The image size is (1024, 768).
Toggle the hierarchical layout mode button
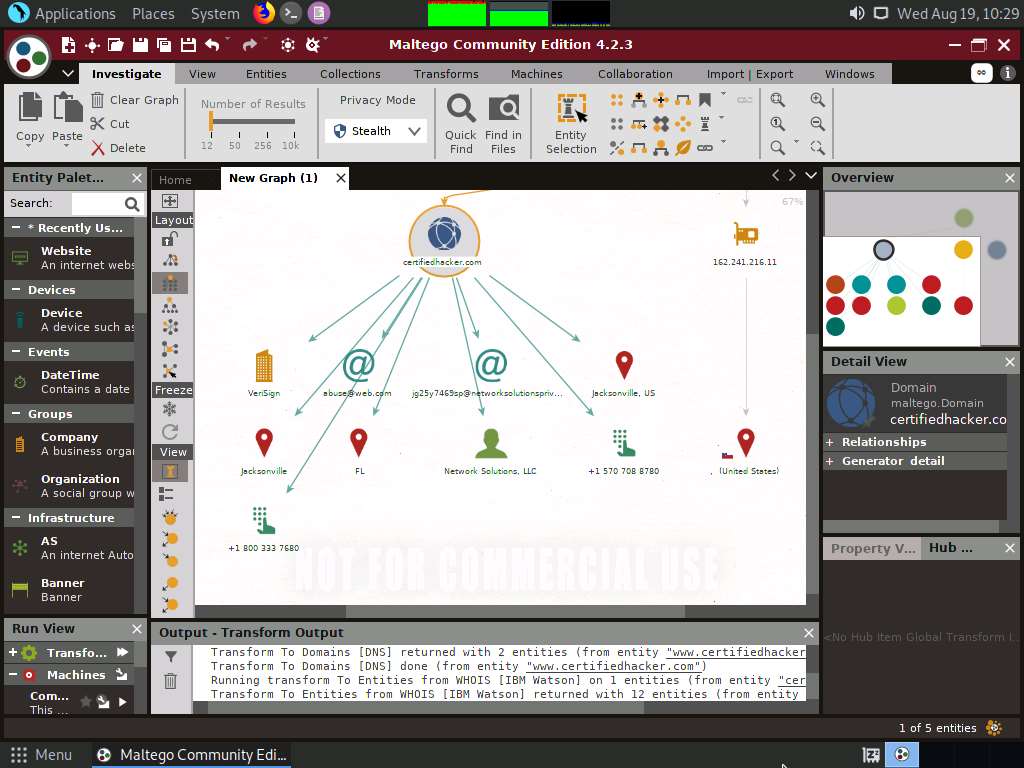click(x=170, y=306)
